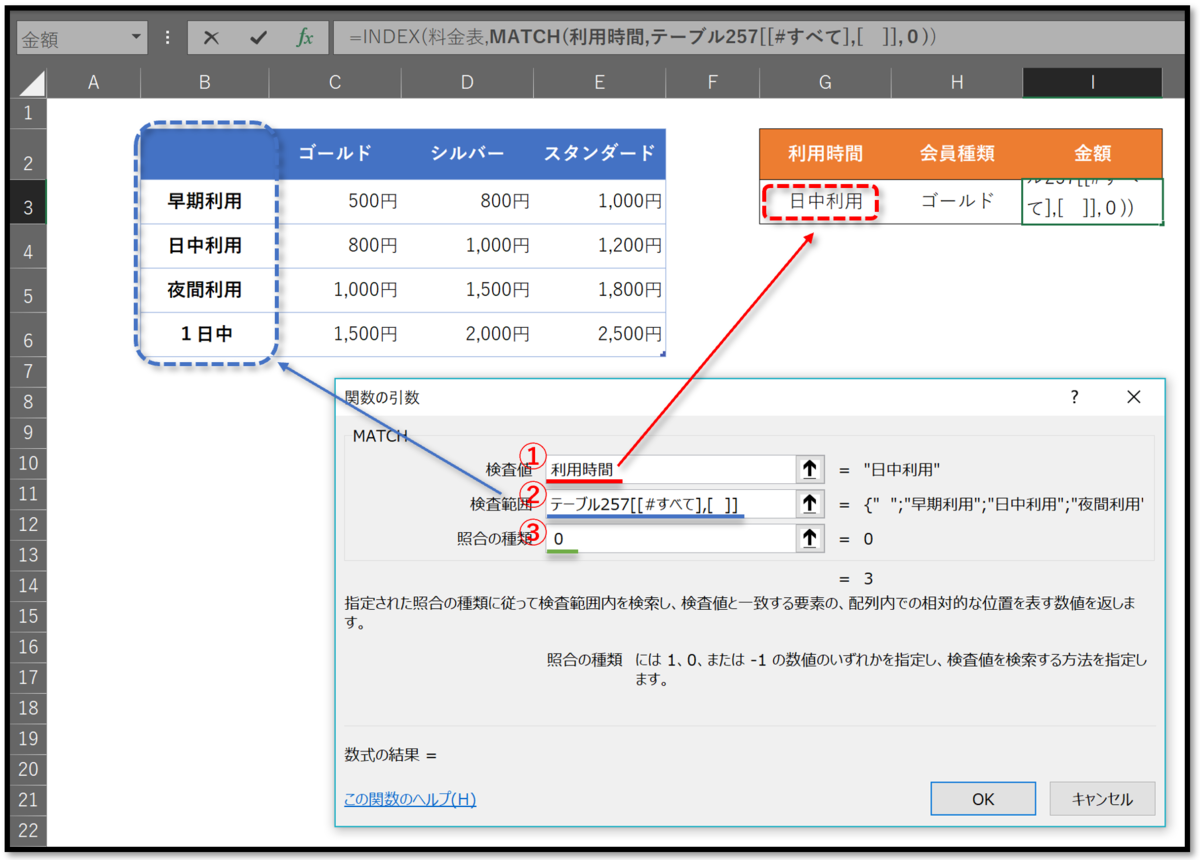The image size is (1200, 860).
Task: Select column B header
Action: point(205,83)
